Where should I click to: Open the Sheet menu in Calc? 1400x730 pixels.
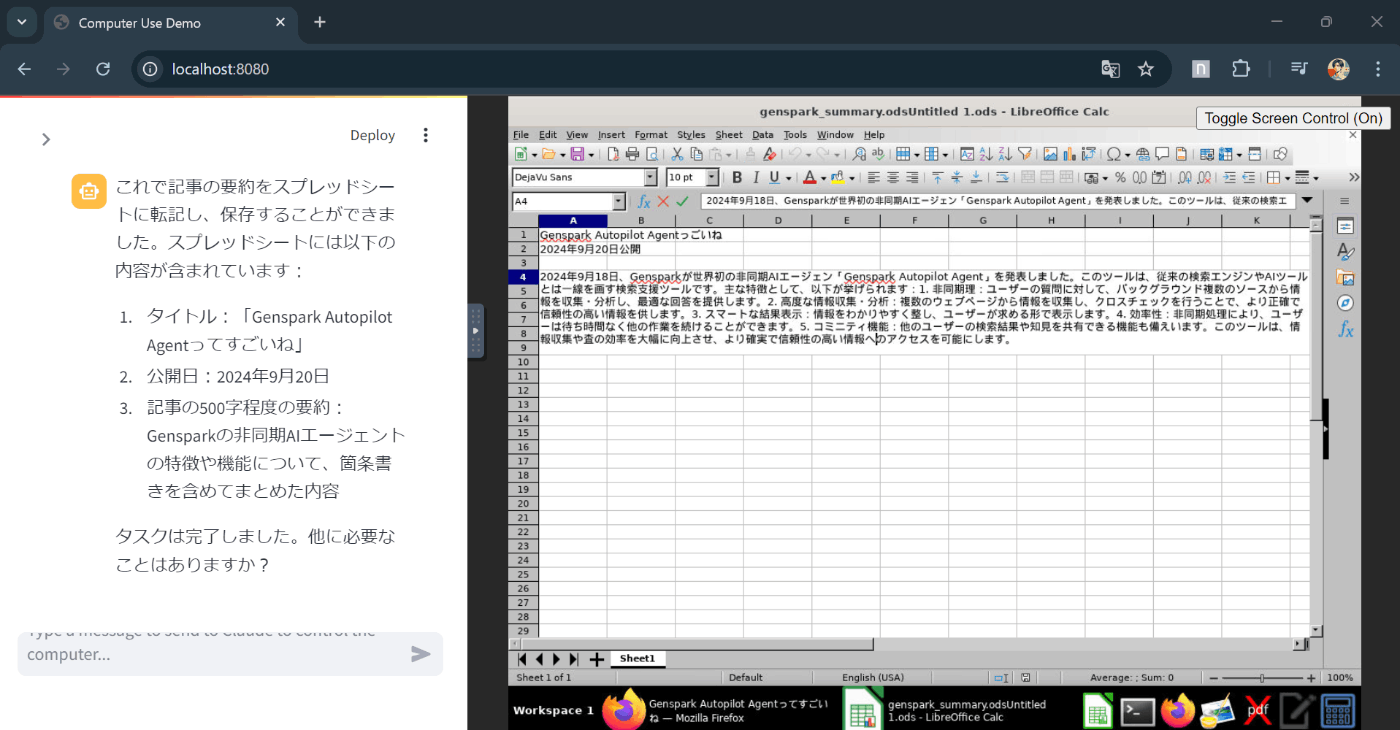(x=729, y=135)
